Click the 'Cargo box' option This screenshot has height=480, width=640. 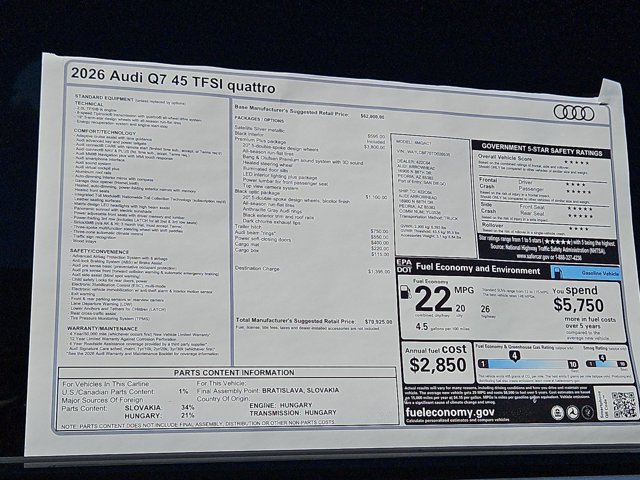coord(247,250)
